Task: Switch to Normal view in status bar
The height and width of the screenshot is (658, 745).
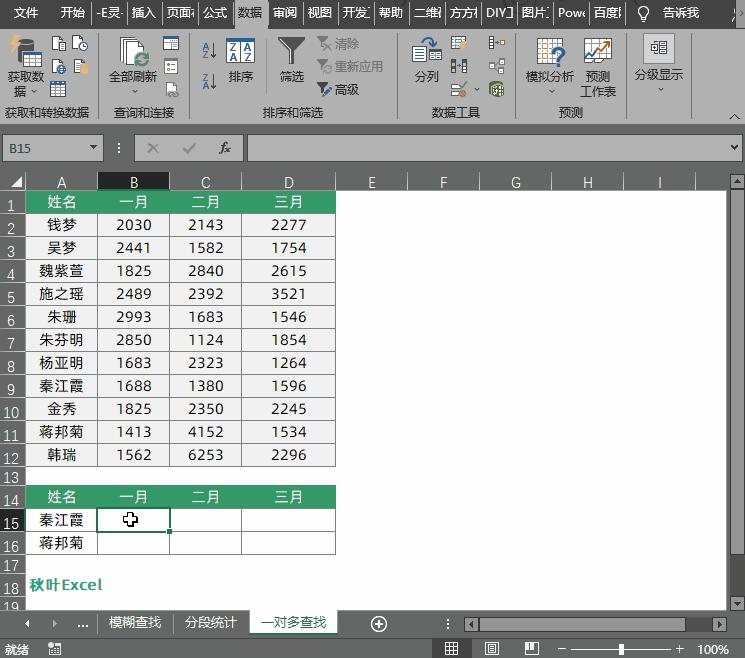Action: point(451,649)
